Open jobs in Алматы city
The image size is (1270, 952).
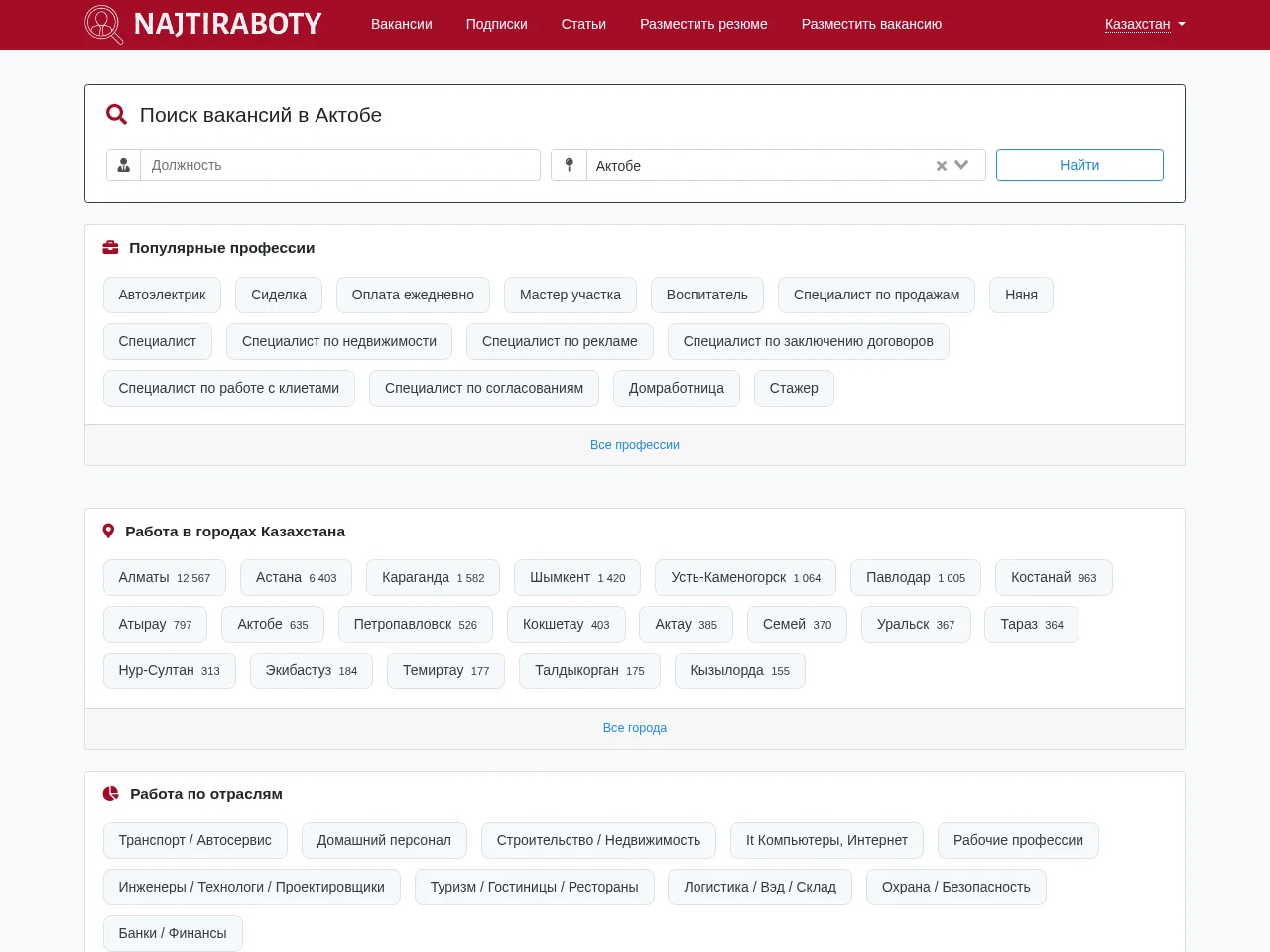[x=165, y=577]
